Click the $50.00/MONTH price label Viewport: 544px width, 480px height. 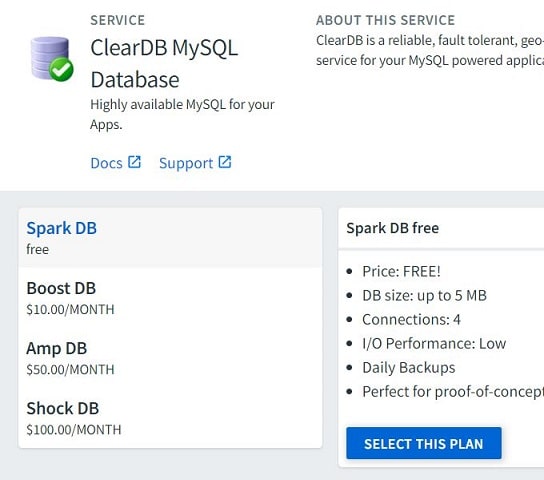(x=70, y=369)
